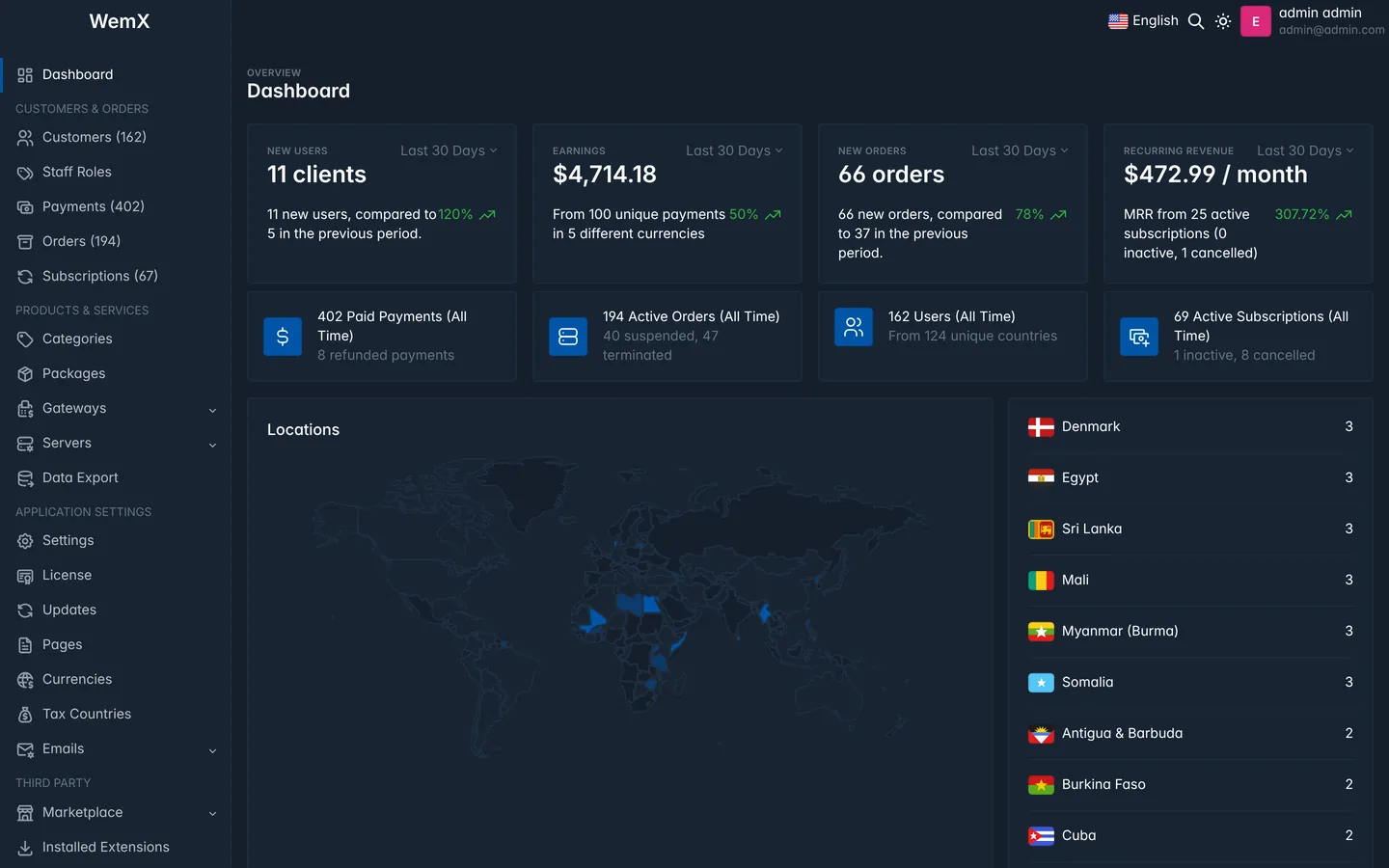This screenshot has width=1389, height=868.
Task: Open the Settings page
Action: tap(116, 540)
